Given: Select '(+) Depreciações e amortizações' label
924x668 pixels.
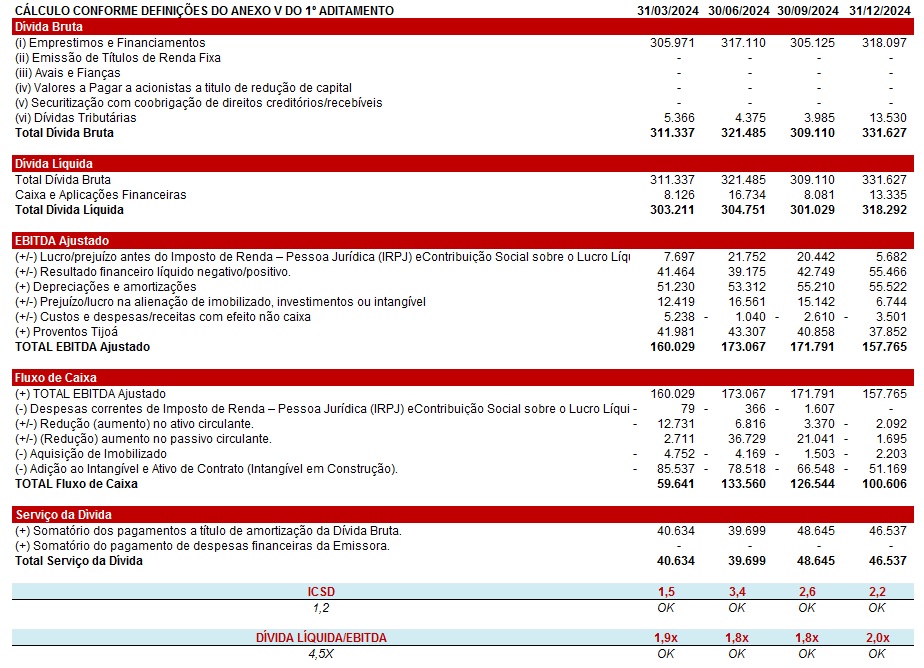Looking at the screenshot, I should pyautogui.click(x=106, y=287).
